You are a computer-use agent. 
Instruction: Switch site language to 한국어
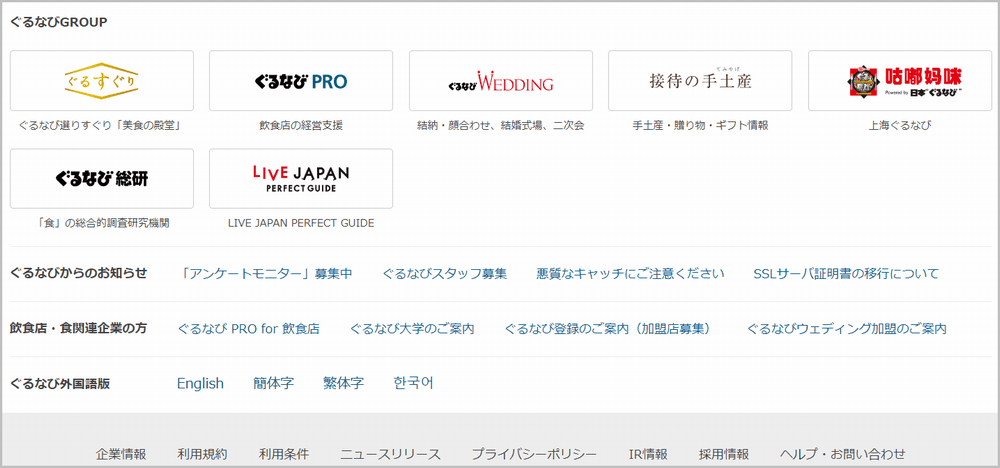[x=413, y=383]
